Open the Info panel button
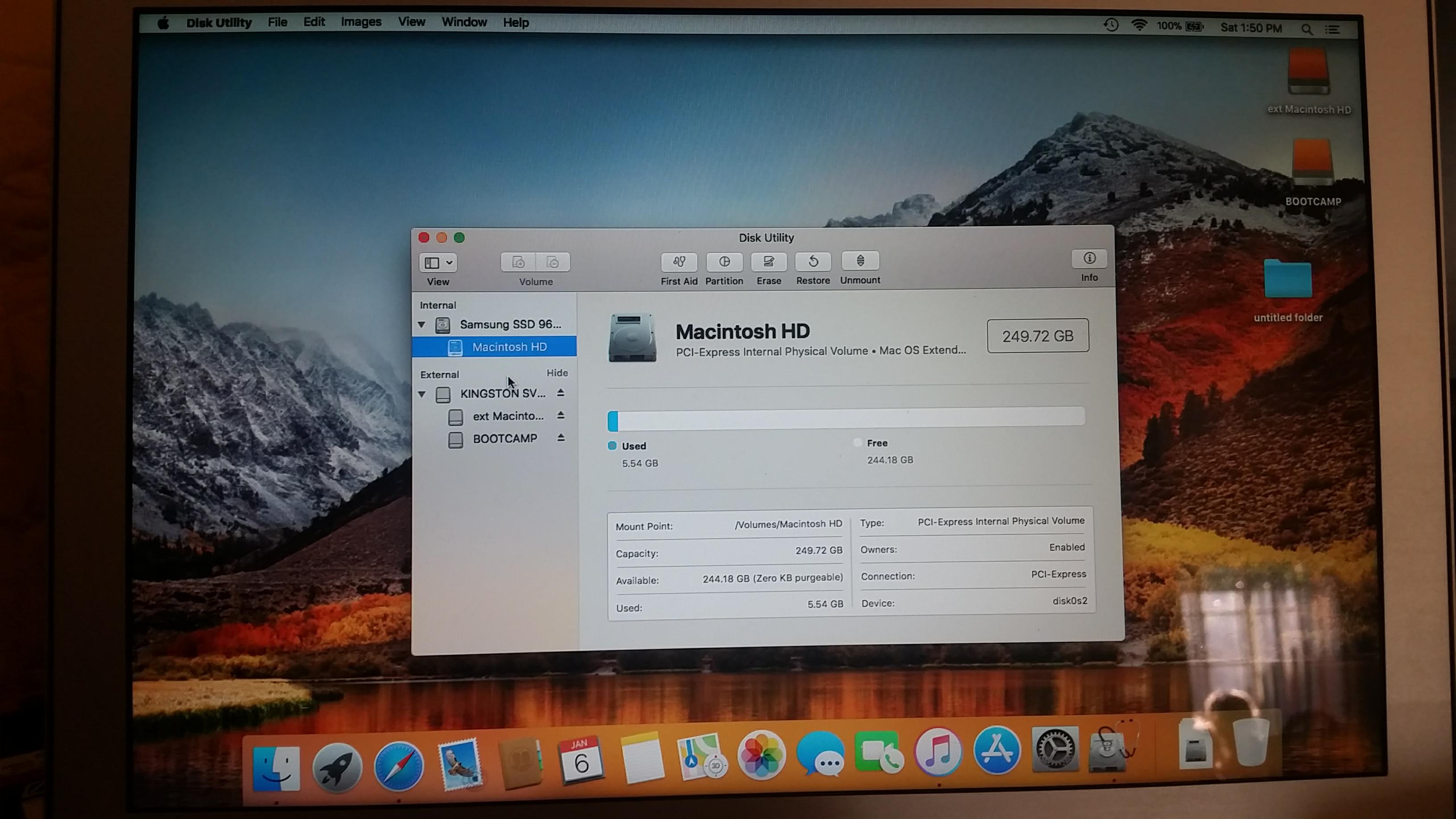The width and height of the screenshot is (1456, 819). click(x=1088, y=259)
